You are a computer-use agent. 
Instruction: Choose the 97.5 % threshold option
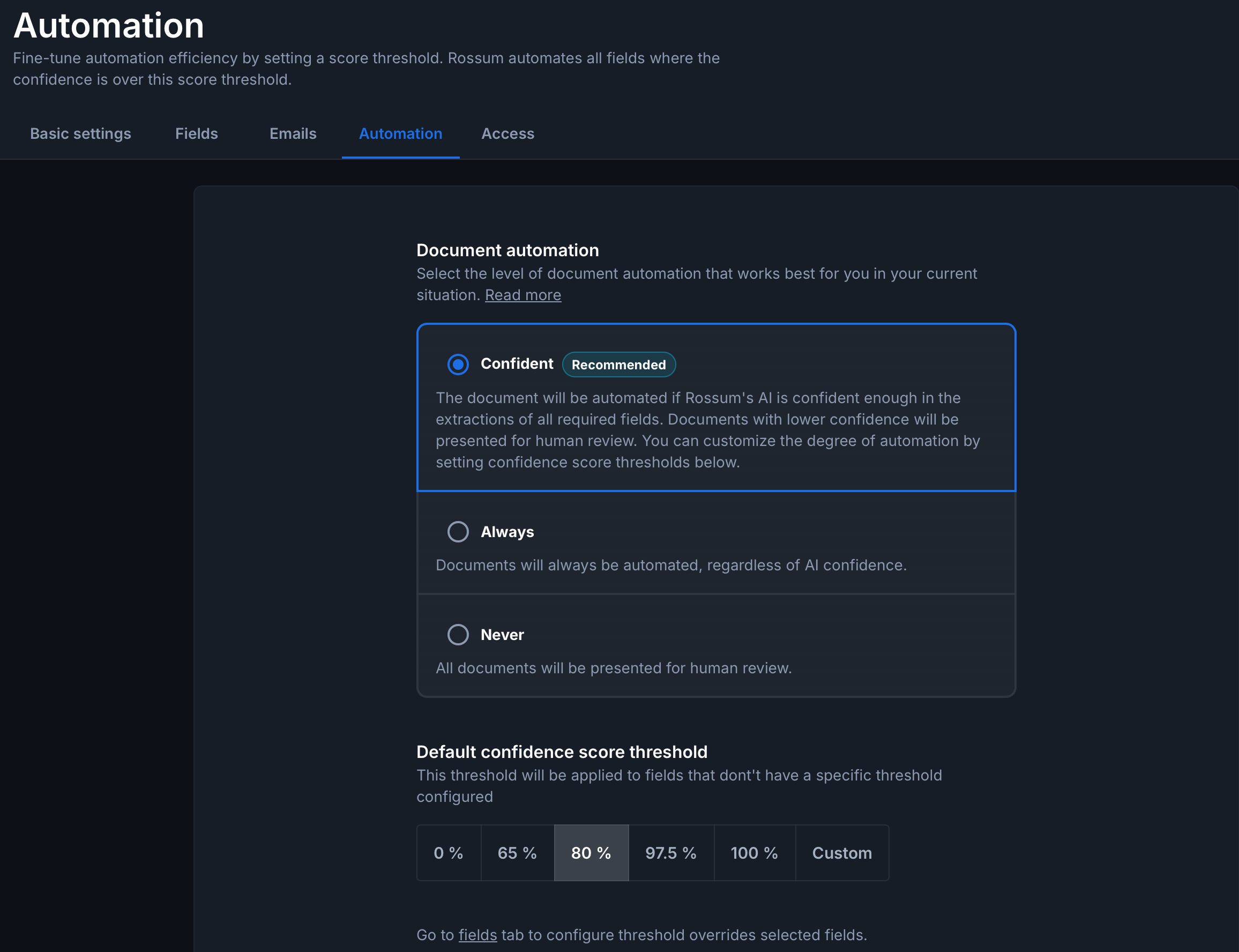[671, 853]
